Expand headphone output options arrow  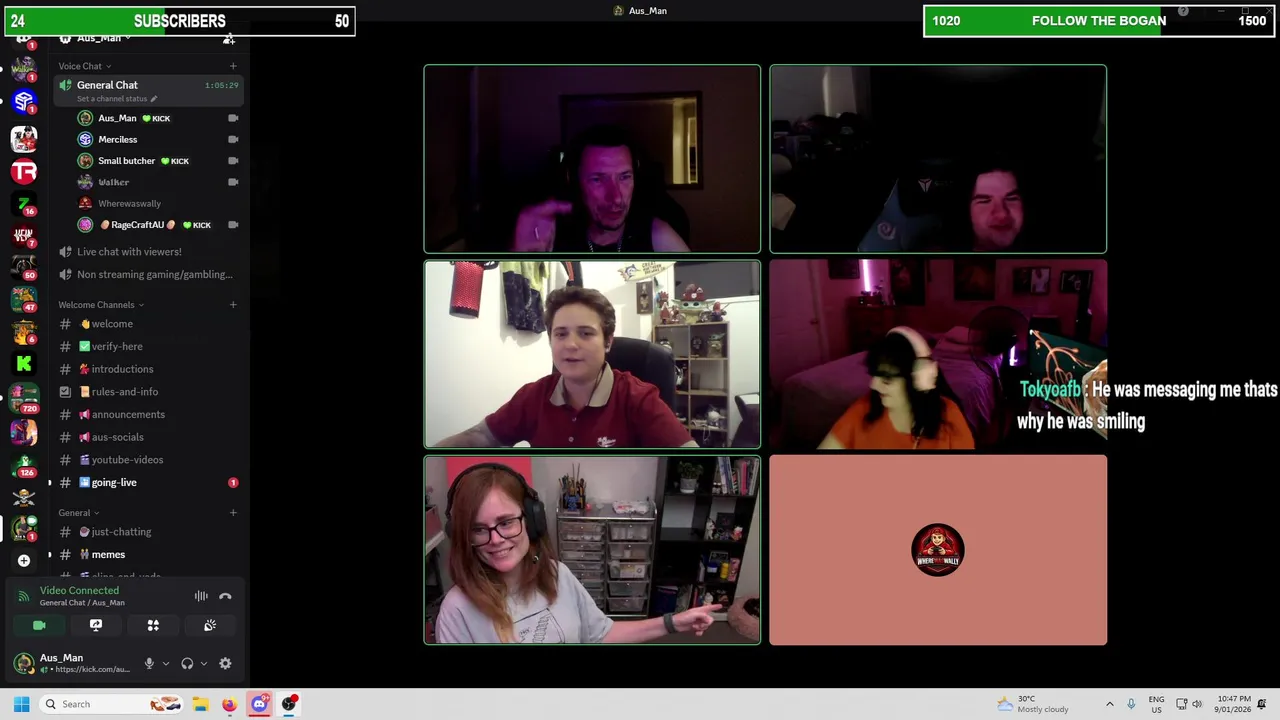[x=204, y=663]
